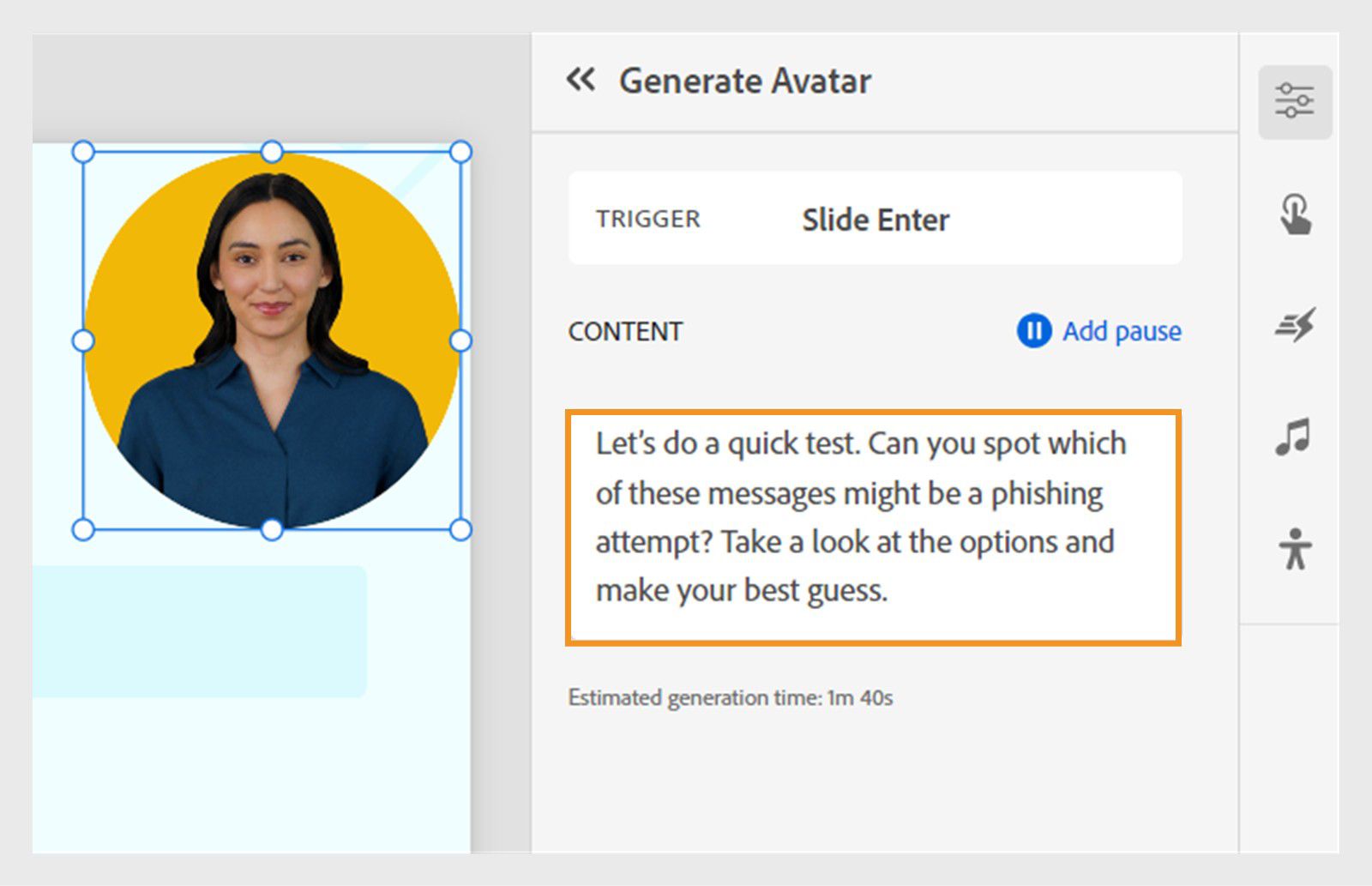Click the blue pause circle icon
The image size is (1372, 886).
(1033, 331)
